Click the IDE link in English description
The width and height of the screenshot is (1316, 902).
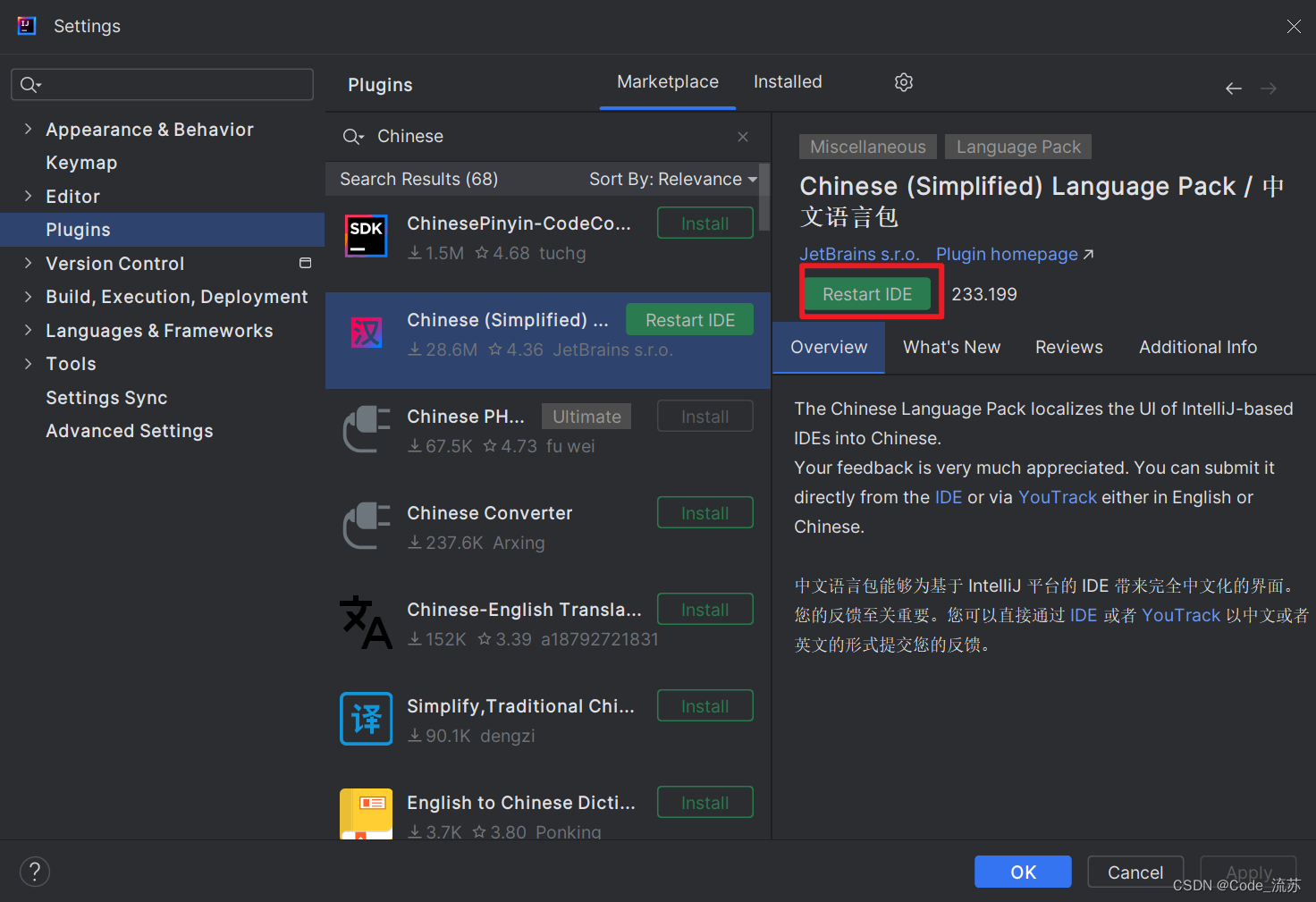(x=949, y=497)
